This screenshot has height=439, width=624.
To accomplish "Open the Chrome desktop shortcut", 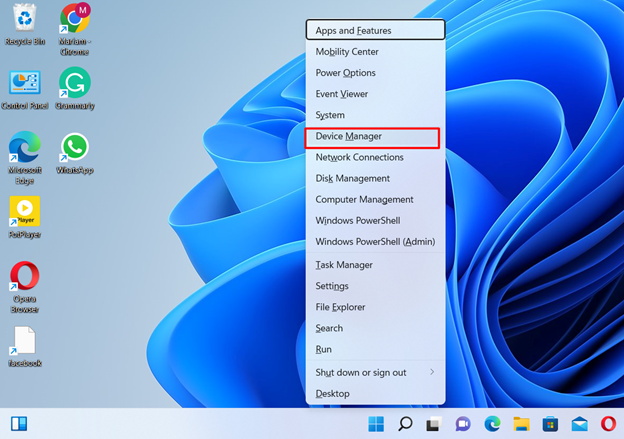I will point(74,20).
